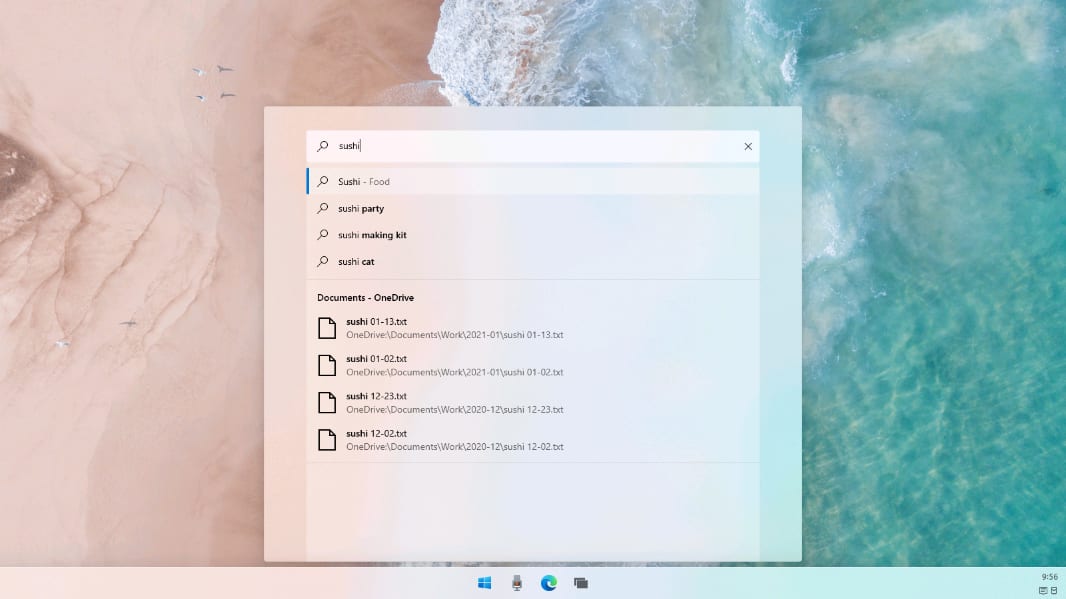Launch Microsoft Edge from the taskbar
1066x599 pixels.
coord(548,583)
